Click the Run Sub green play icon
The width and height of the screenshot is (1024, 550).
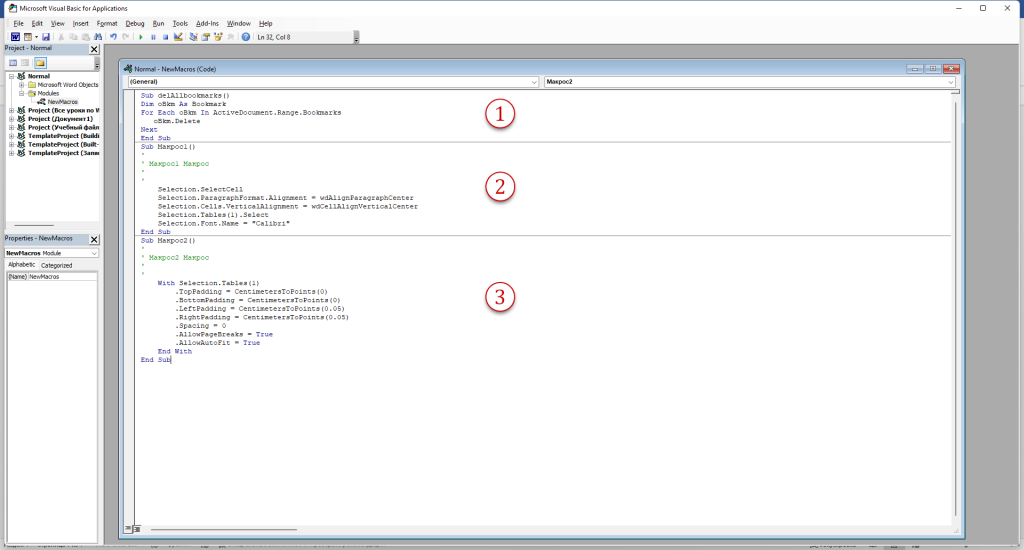point(141,37)
